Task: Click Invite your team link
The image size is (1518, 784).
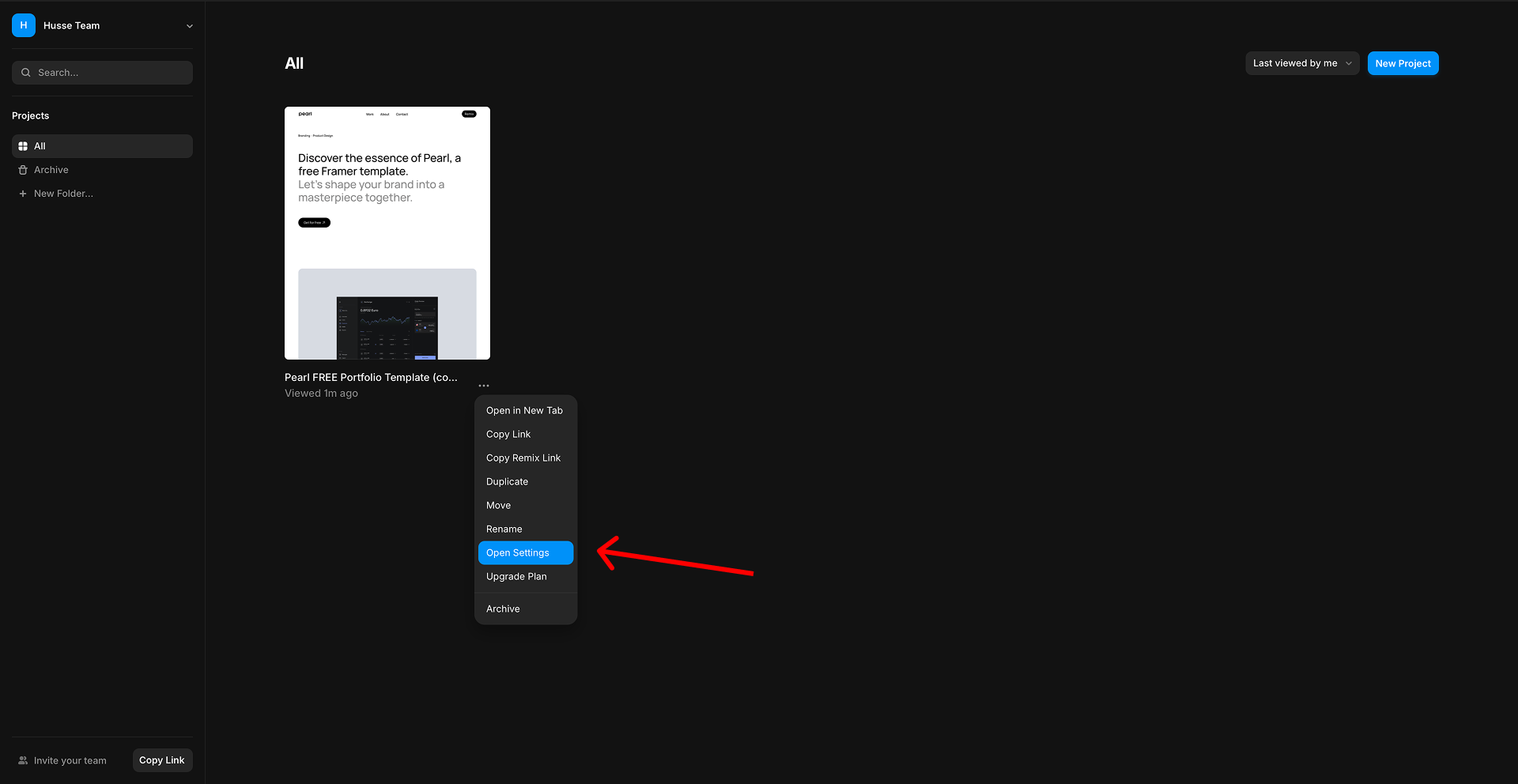Action: [70, 761]
